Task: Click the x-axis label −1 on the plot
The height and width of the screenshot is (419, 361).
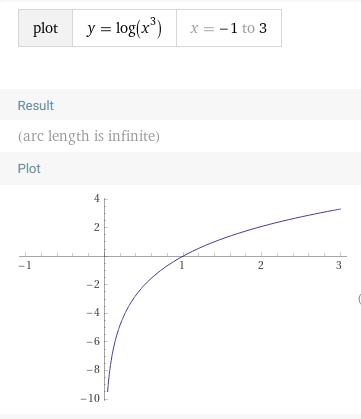Action: (x=25, y=265)
